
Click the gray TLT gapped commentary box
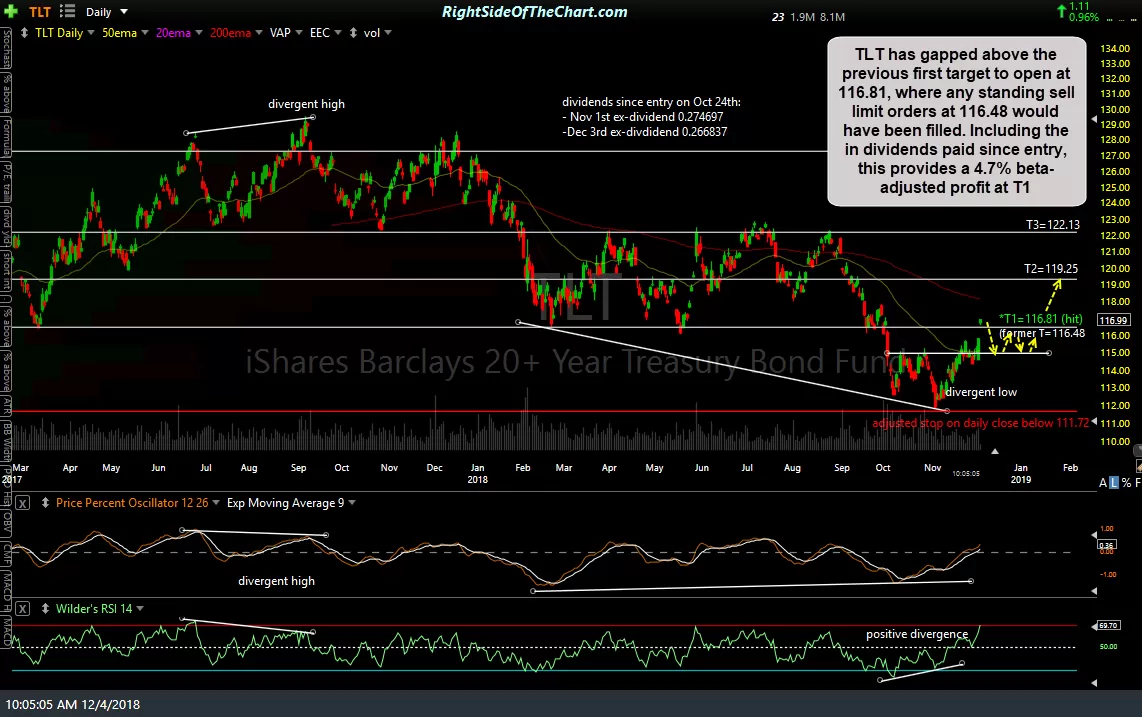[956, 121]
